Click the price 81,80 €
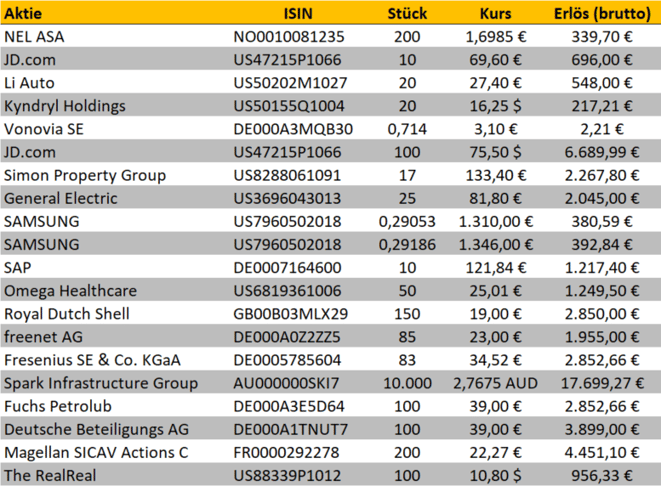The width and height of the screenshot is (661, 486). [x=495, y=199]
